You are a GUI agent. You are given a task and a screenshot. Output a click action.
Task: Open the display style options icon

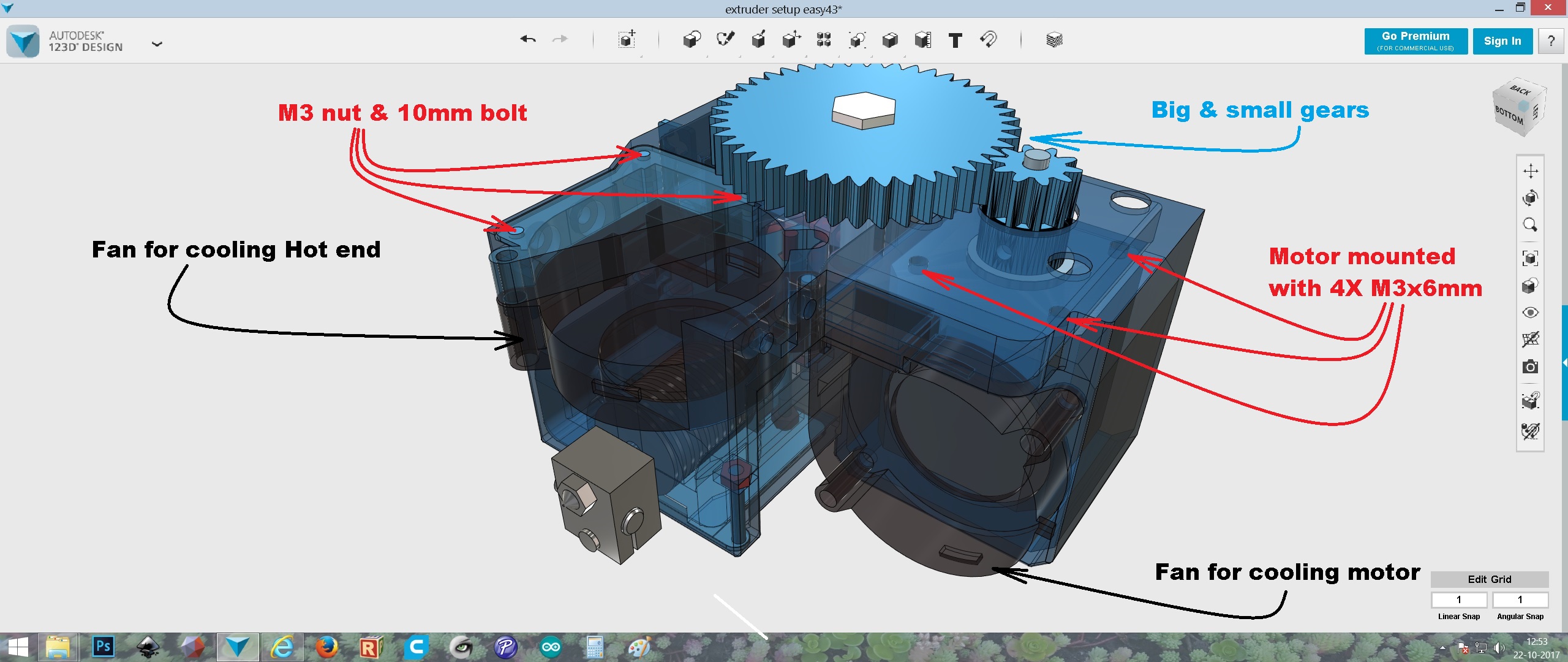point(1530,286)
